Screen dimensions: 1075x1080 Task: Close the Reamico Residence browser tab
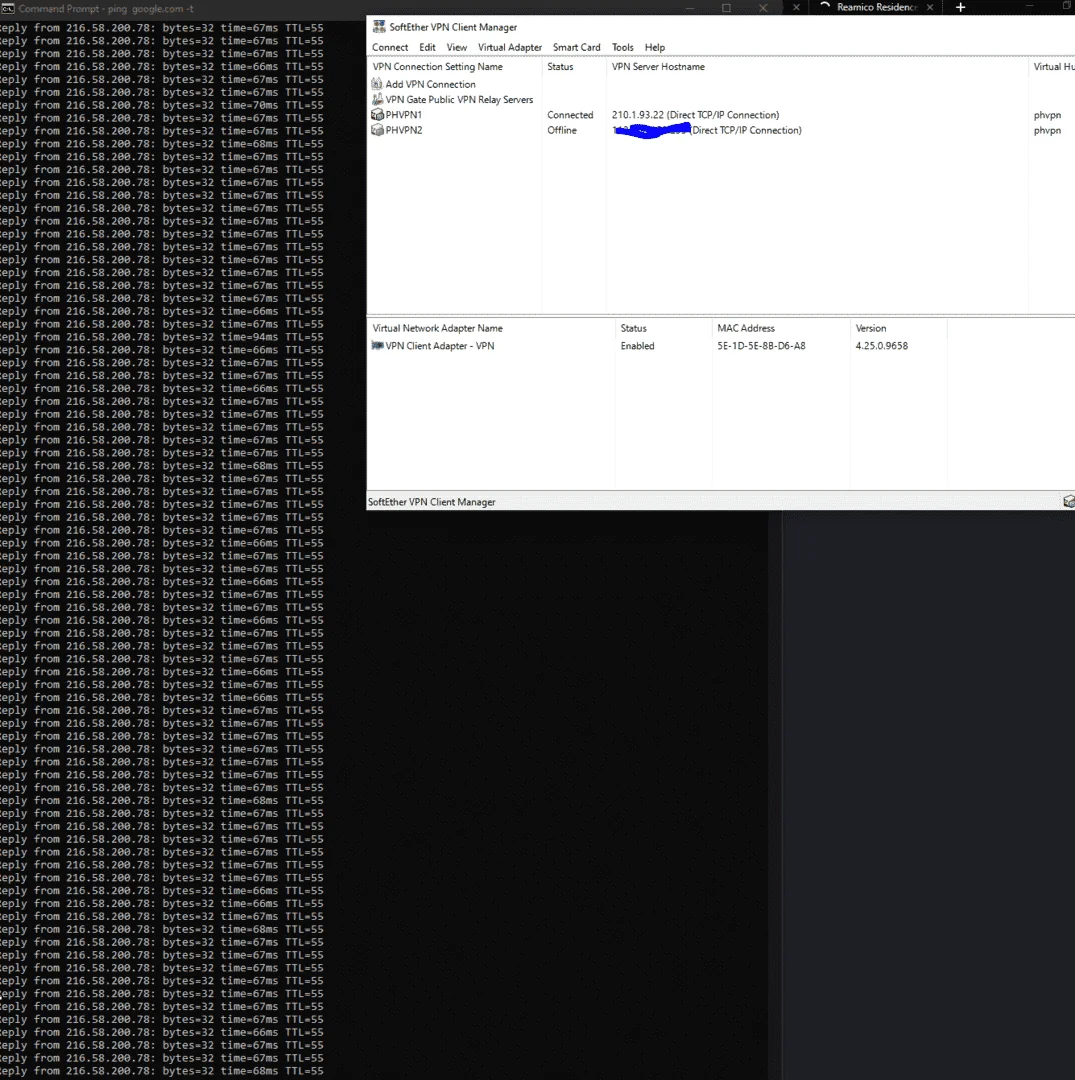point(930,7)
